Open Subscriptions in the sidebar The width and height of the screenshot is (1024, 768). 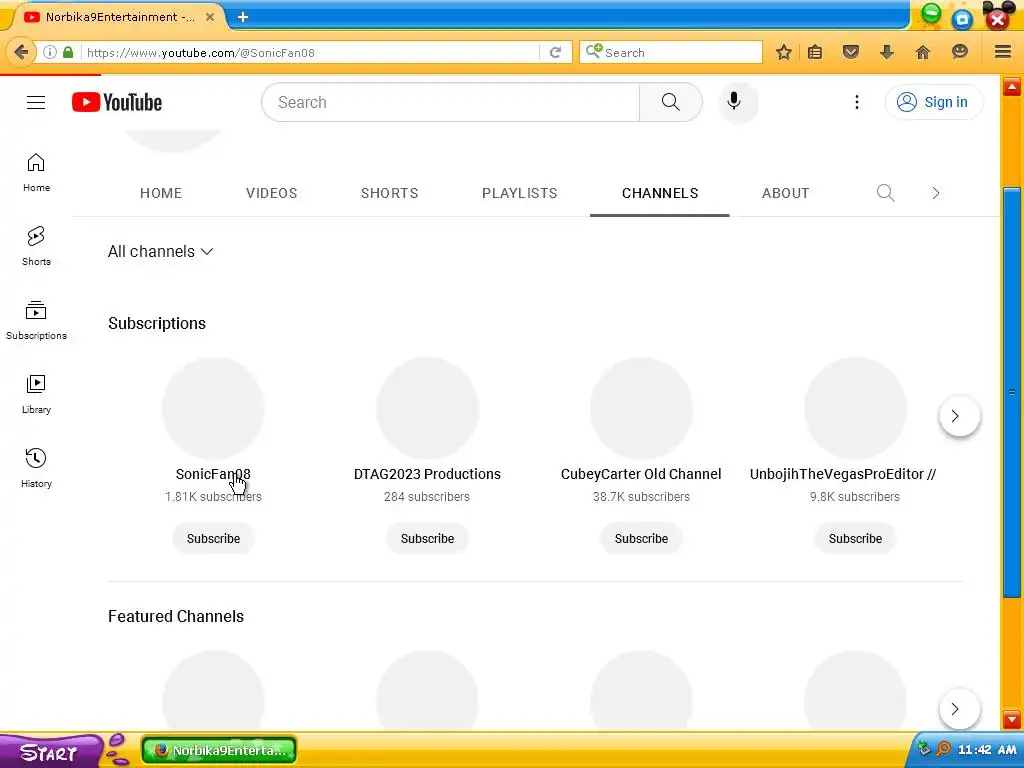click(x=36, y=320)
